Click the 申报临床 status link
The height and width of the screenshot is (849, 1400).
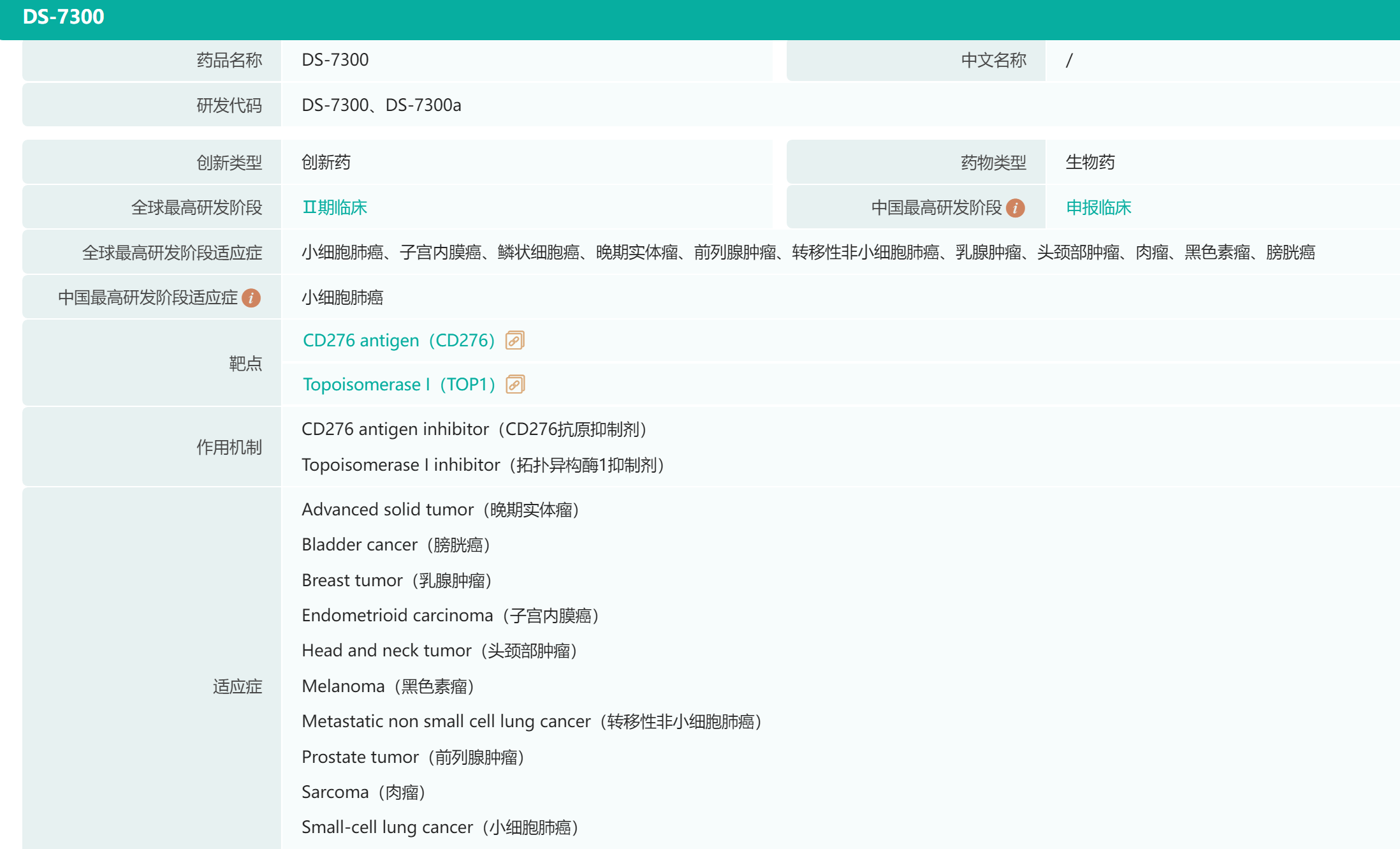pos(1098,207)
